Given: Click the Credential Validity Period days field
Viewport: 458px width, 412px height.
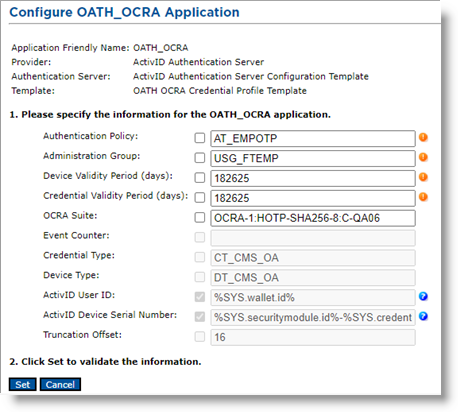Looking at the screenshot, I should 313,198.
